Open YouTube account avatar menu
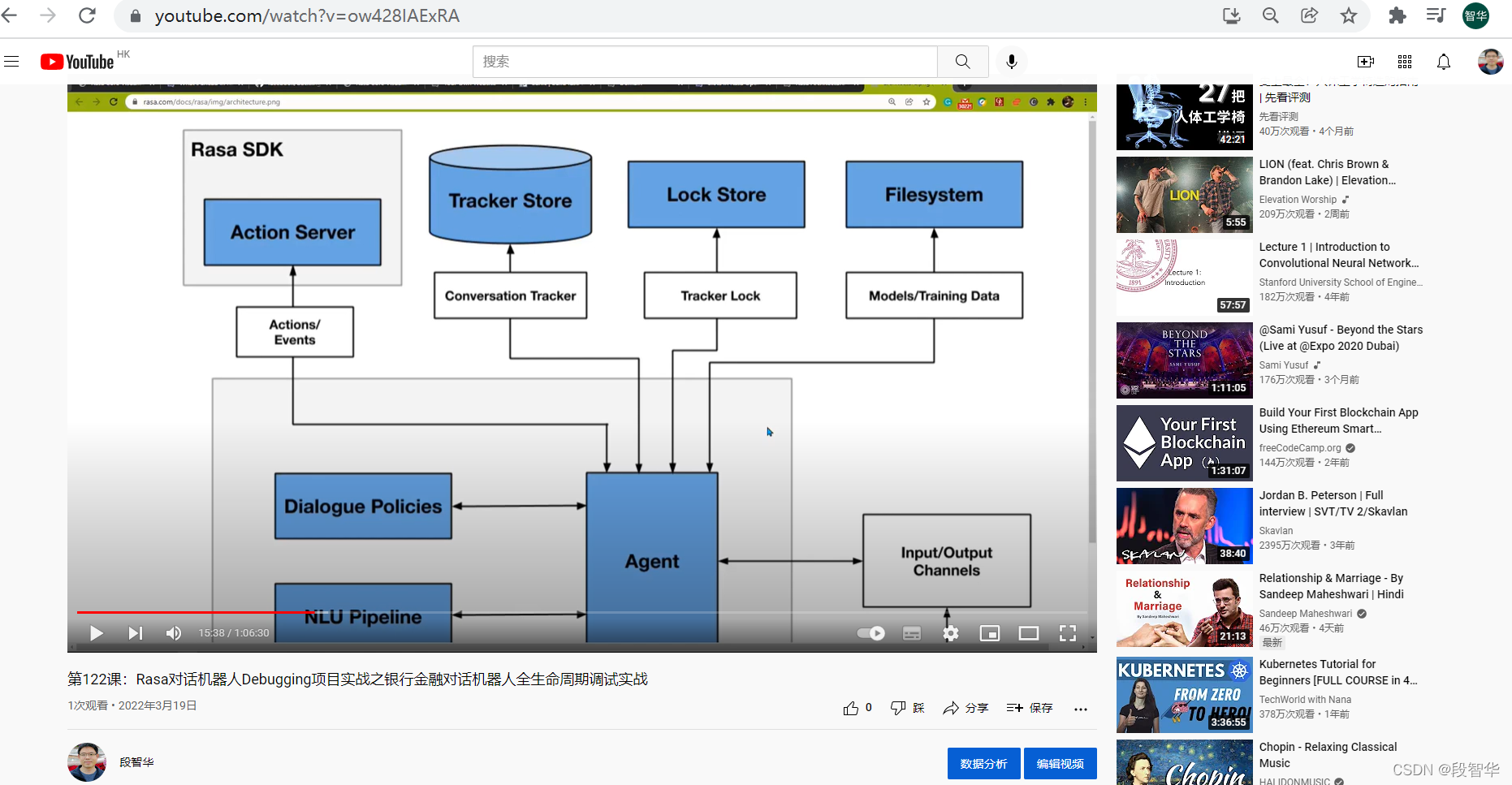Screen dimensions: 1512x785 (1491, 62)
